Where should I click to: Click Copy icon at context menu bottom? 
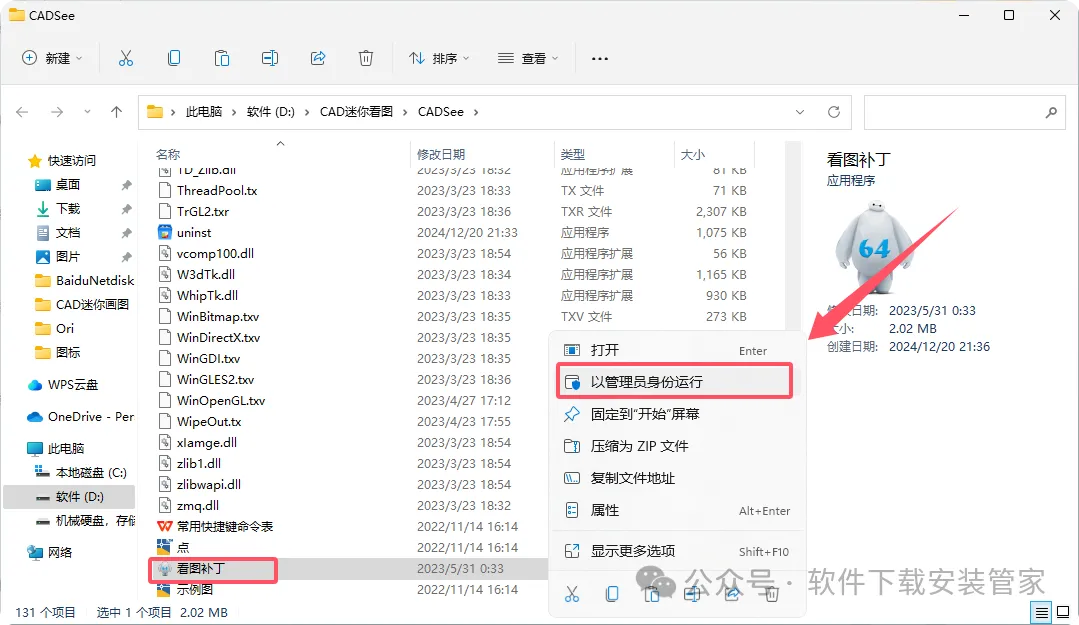pyautogui.click(x=612, y=594)
